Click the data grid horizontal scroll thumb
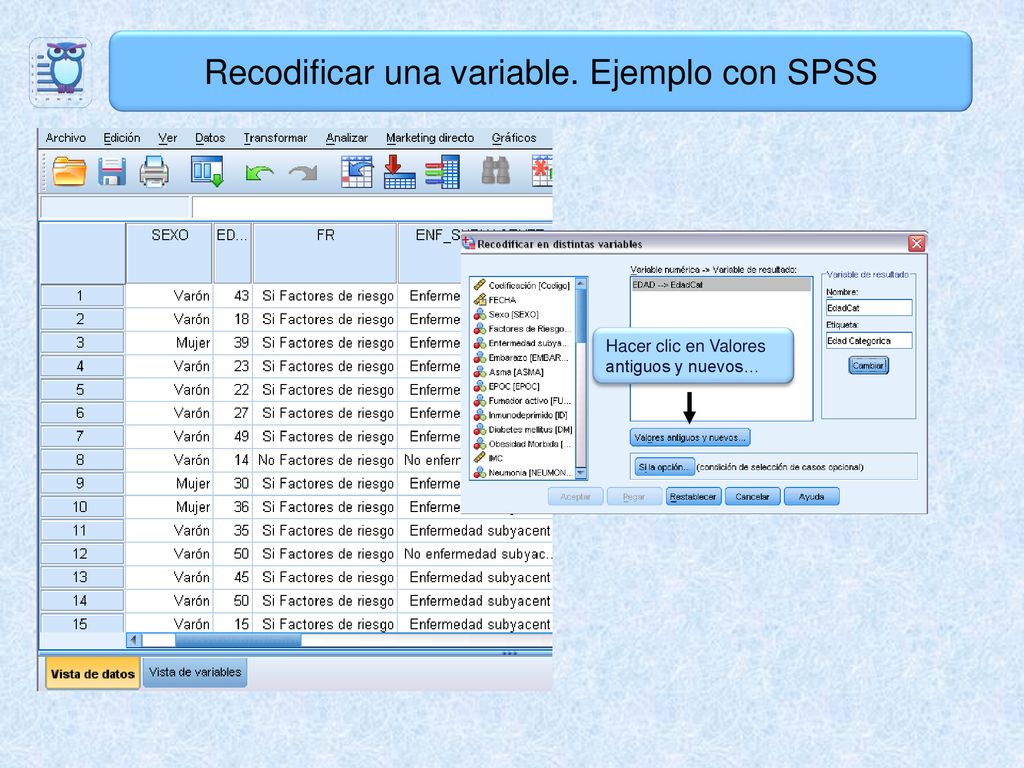 click(238, 640)
